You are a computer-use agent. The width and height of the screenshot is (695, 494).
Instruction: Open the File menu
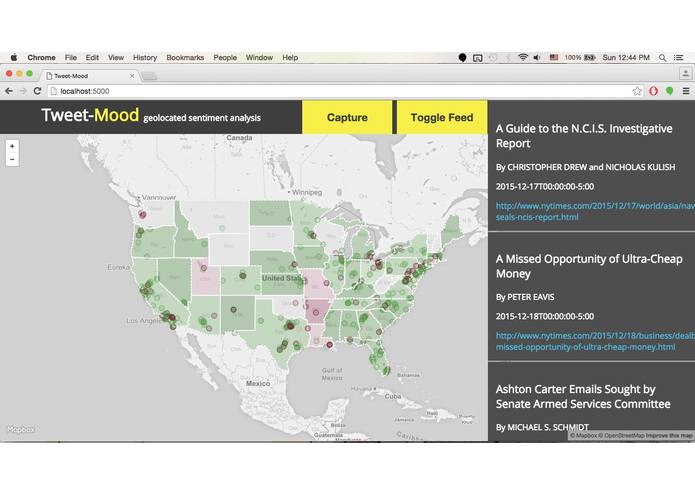point(70,58)
